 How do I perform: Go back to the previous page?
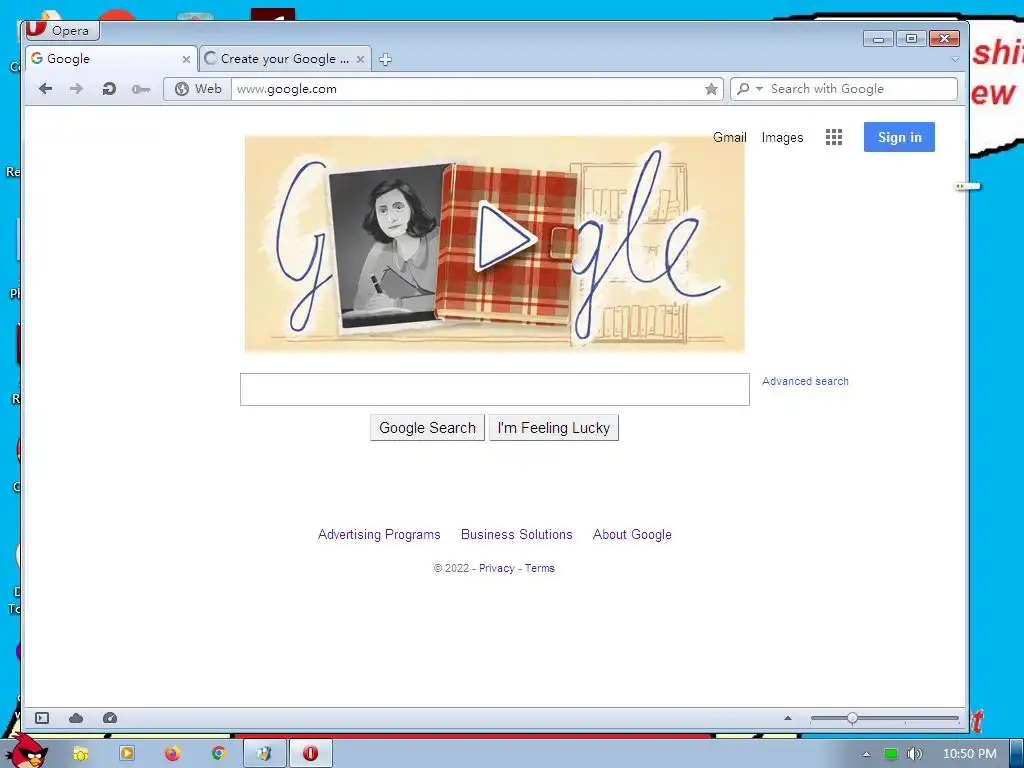point(45,89)
